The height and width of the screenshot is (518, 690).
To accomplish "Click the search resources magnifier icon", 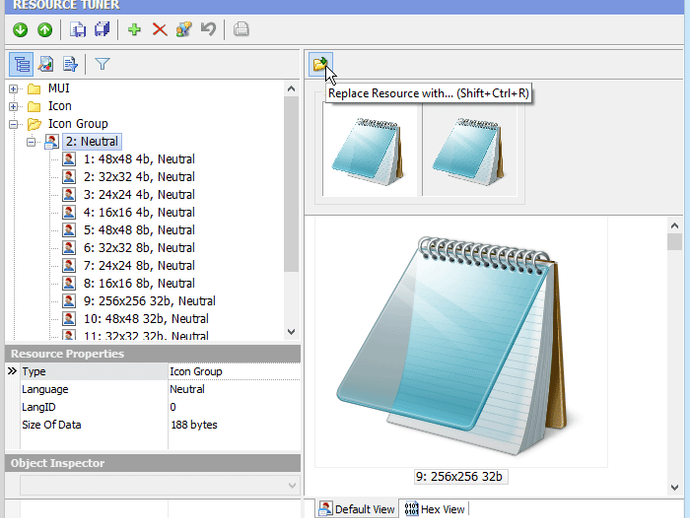I will pos(46,64).
